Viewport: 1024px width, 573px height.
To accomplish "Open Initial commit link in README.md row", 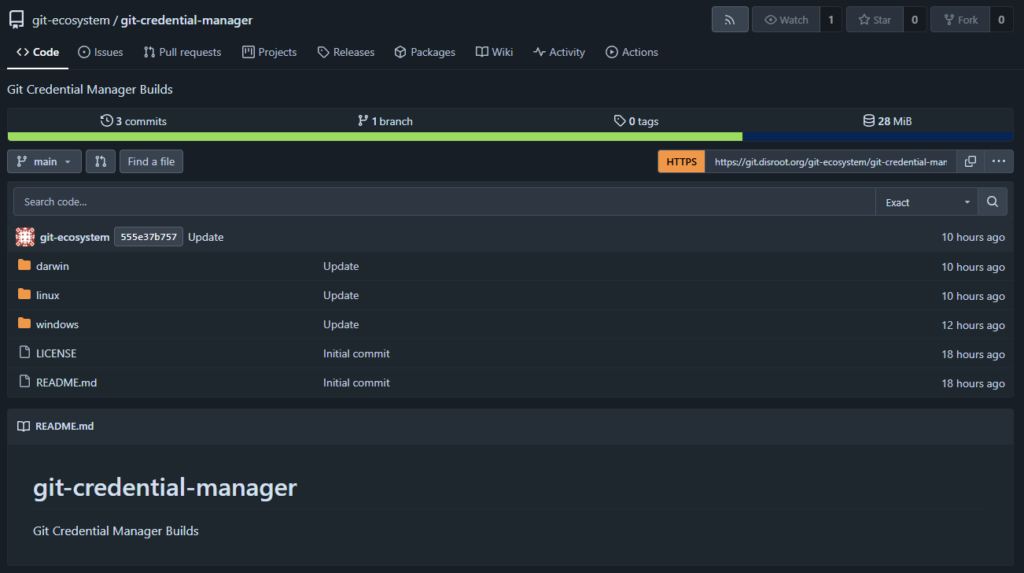I will coord(357,382).
